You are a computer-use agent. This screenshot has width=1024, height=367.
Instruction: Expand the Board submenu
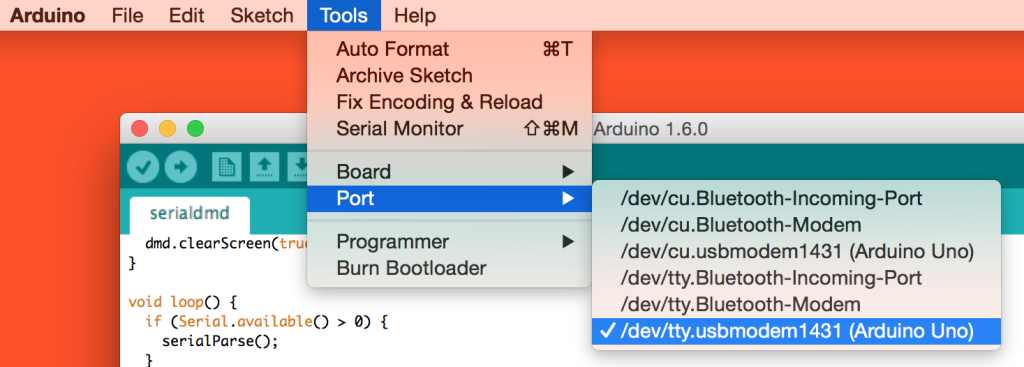pos(449,172)
